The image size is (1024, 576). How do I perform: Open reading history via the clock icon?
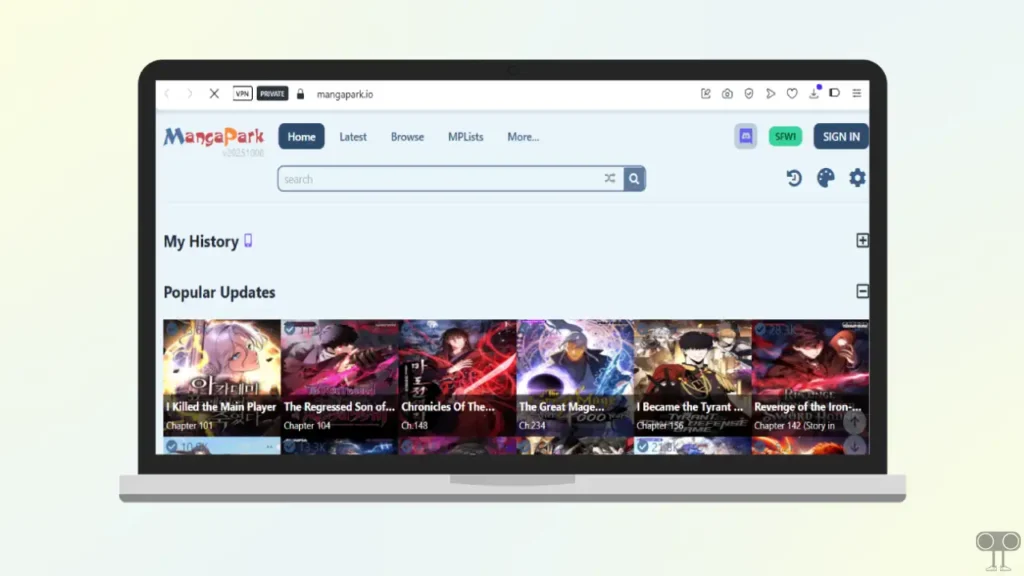(794, 178)
